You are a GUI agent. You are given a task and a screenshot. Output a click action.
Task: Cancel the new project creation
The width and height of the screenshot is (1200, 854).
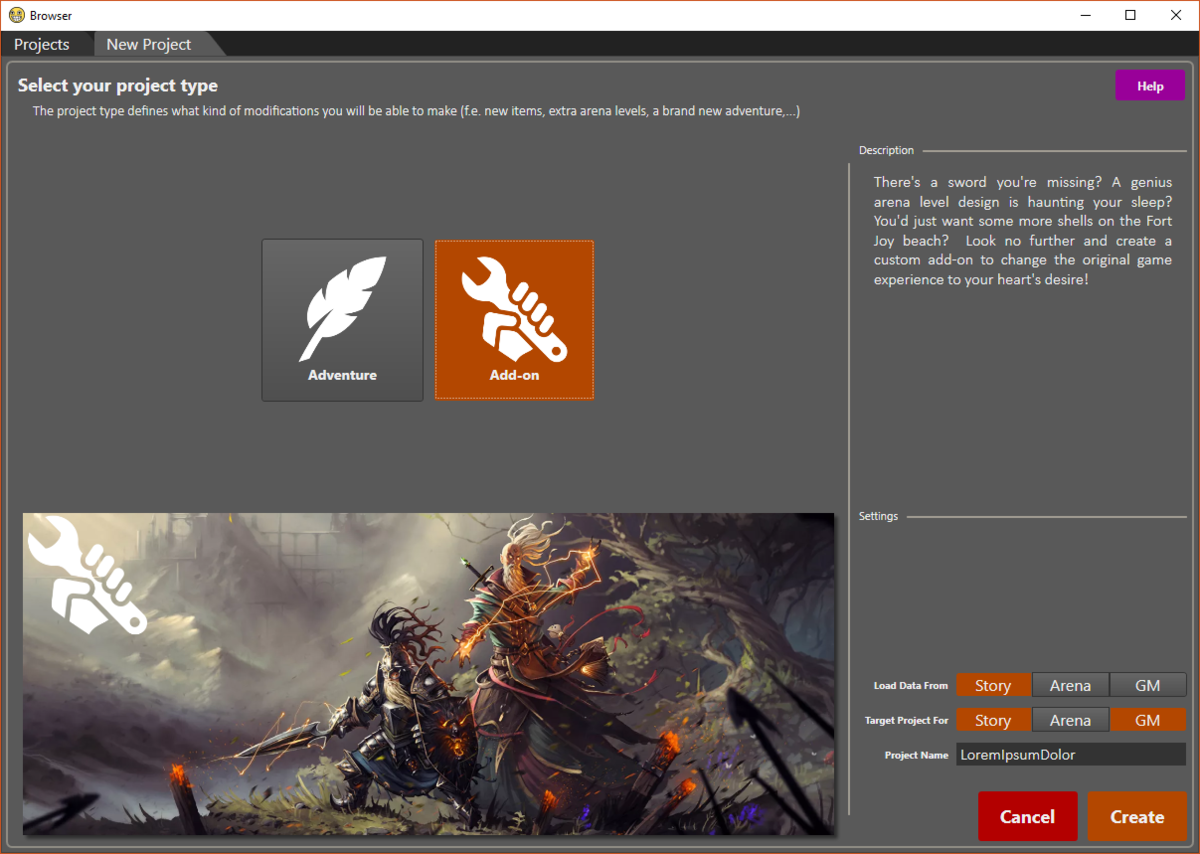tap(1027, 816)
